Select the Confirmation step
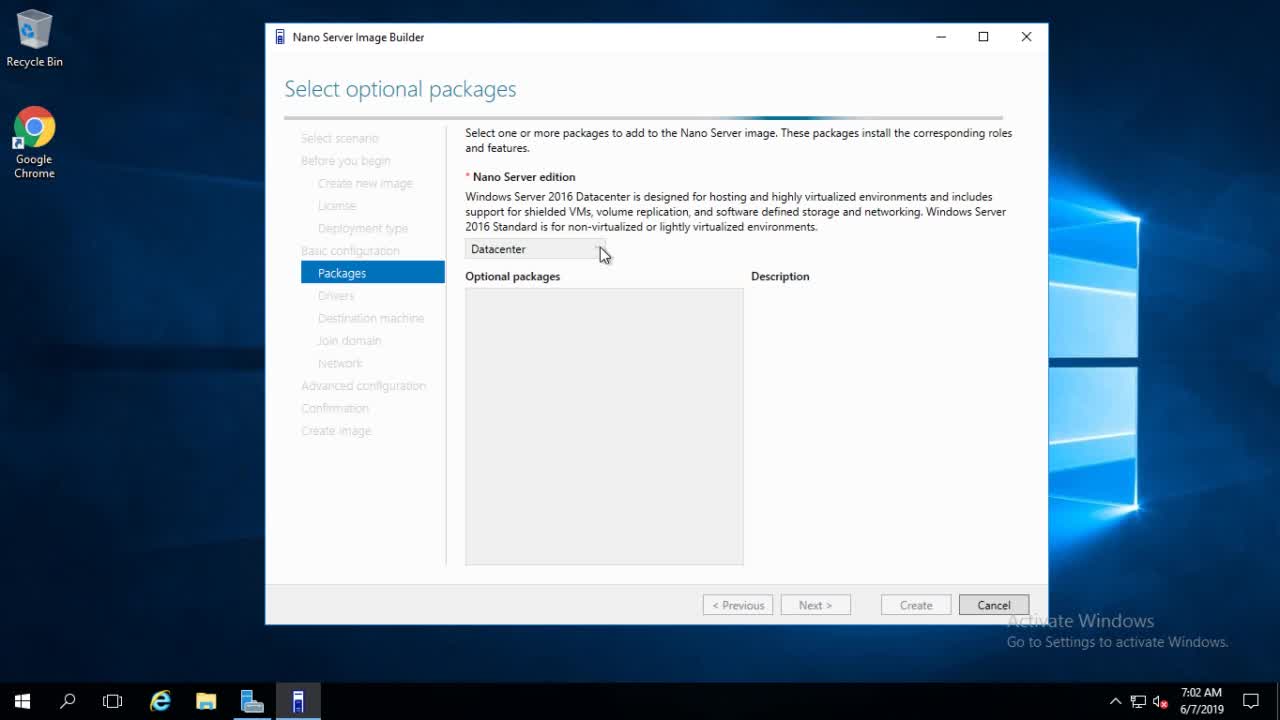The height and width of the screenshot is (720, 1280). tap(335, 408)
